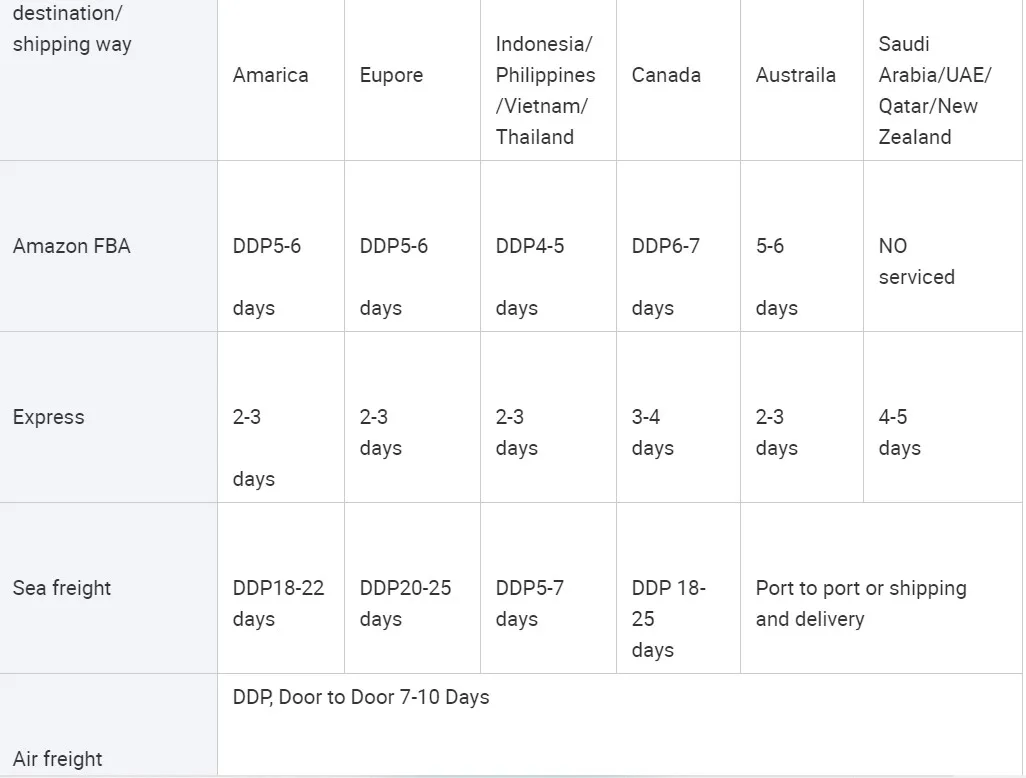The image size is (1026, 778).
Task: Select the DDP18-22 days cell
Action: click(x=281, y=588)
